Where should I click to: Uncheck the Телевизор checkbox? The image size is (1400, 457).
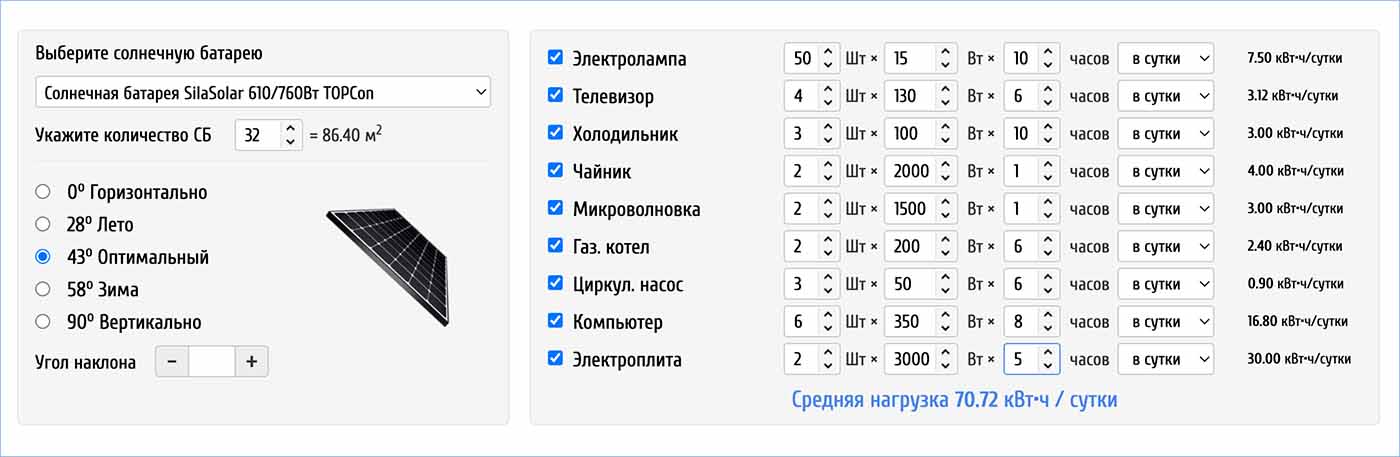coord(556,95)
